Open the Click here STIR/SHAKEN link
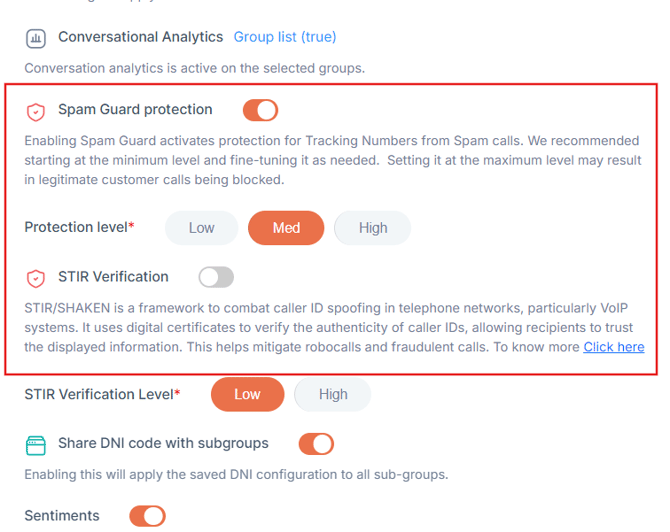 click(613, 347)
